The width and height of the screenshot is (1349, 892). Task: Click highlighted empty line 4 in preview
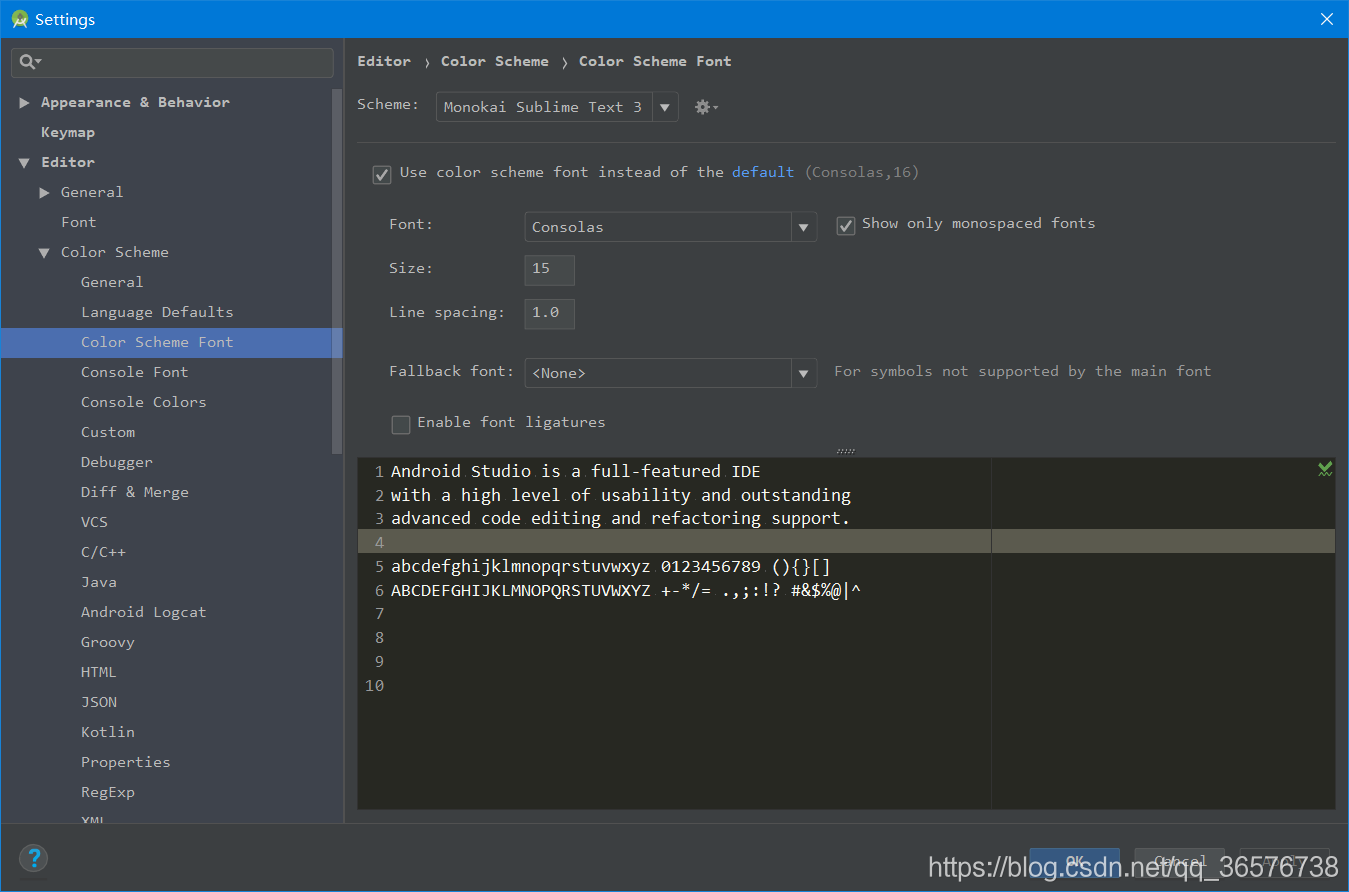click(846, 541)
